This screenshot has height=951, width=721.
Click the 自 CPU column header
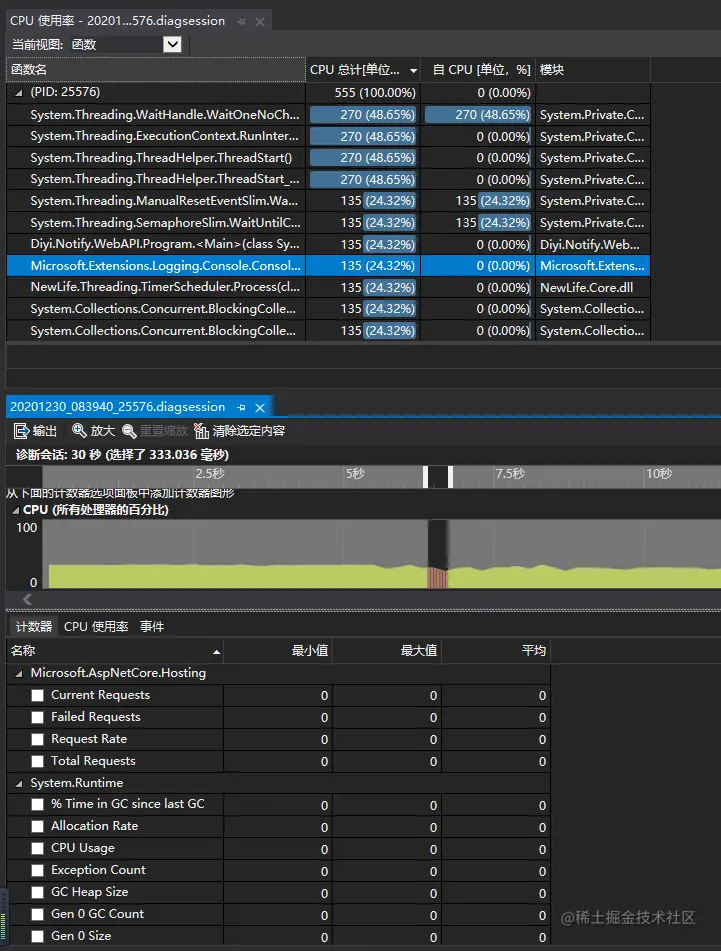(x=477, y=70)
